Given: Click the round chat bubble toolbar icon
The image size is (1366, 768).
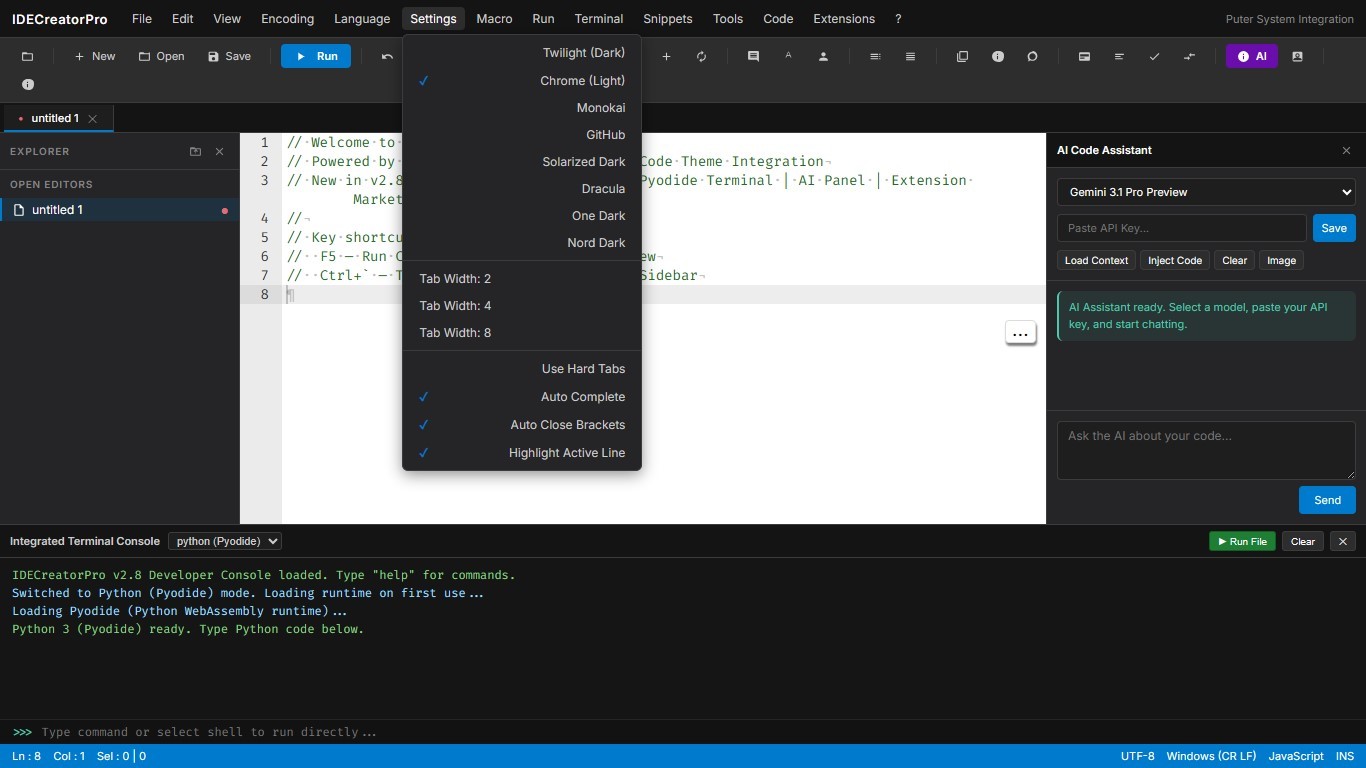Looking at the screenshot, I should [x=1032, y=57].
